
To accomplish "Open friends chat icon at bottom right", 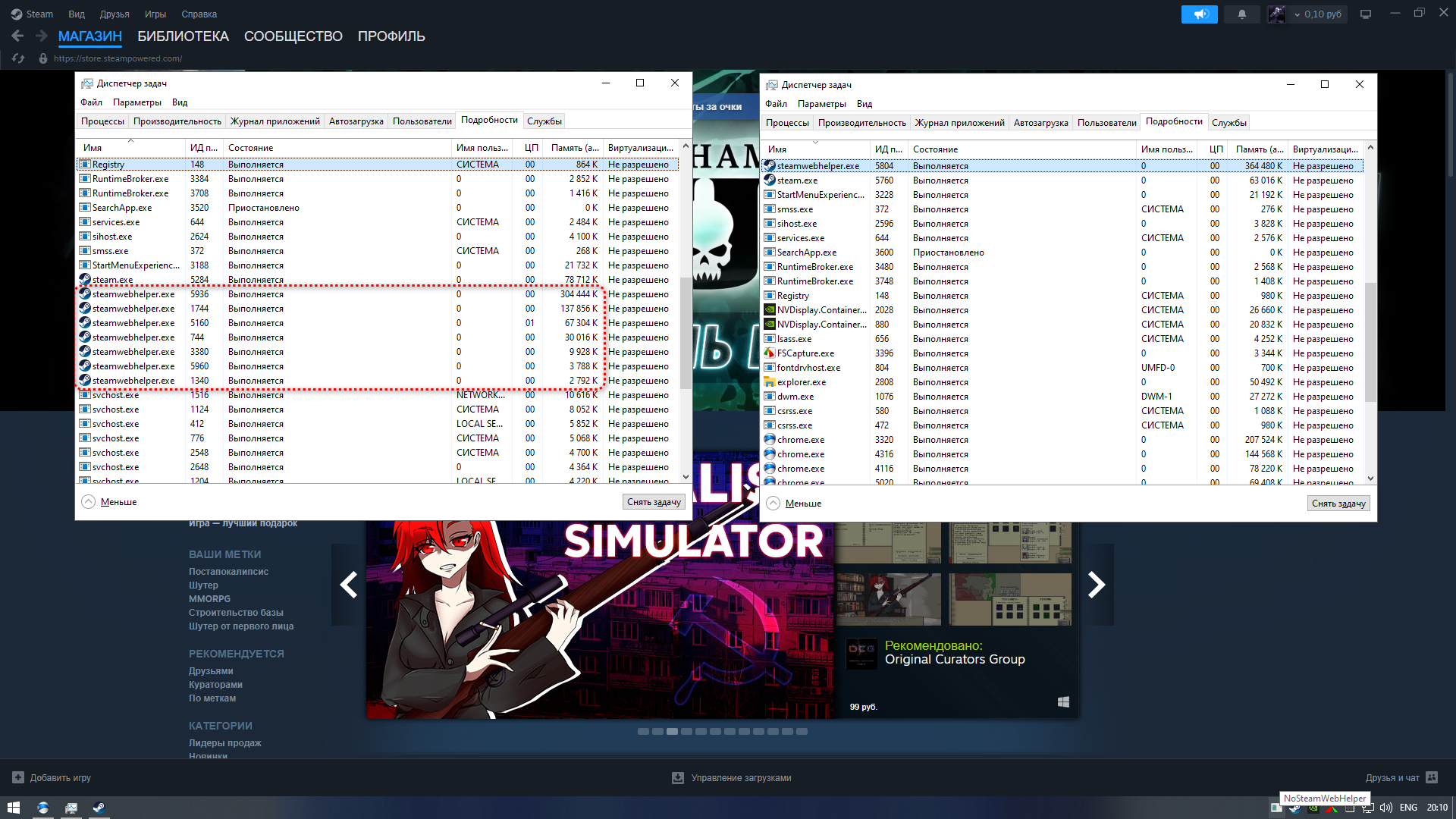I will tap(1432, 777).
